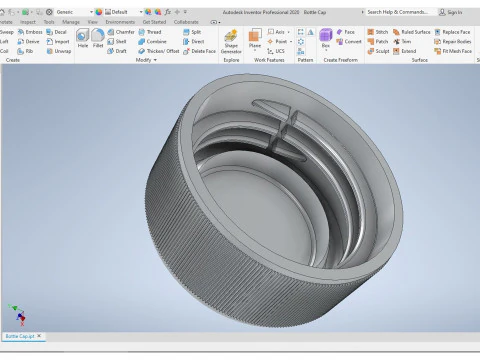Select Repair Bodies tool
Image resolution: width=480 pixels, height=360 pixels.
point(453,42)
